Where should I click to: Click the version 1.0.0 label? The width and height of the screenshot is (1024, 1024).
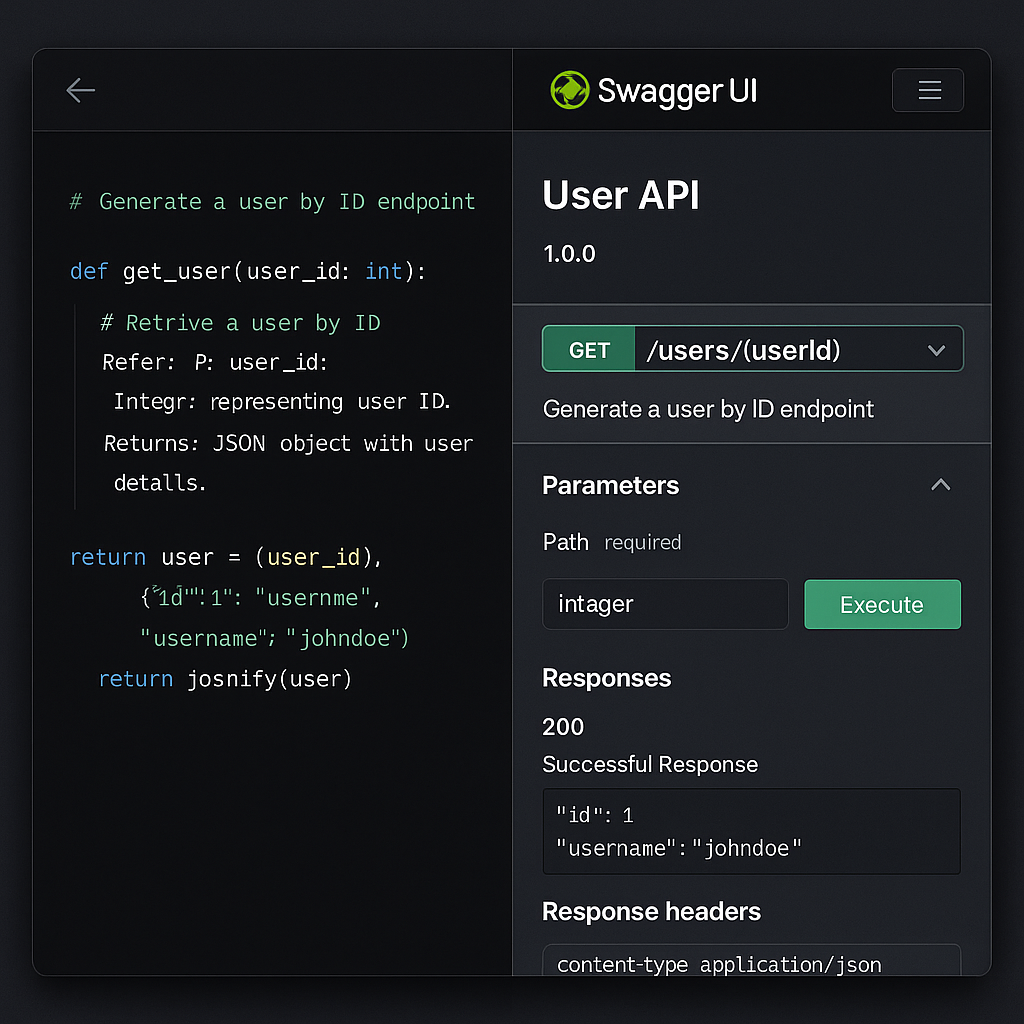point(568,254)
